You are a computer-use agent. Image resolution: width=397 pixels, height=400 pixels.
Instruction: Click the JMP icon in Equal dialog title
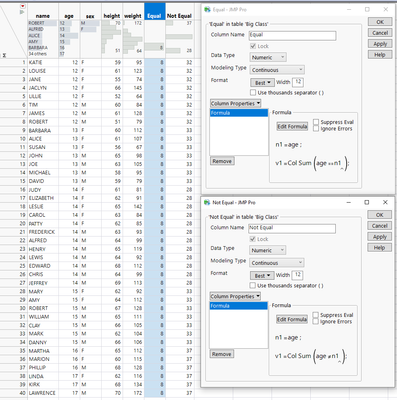(207, 10)
